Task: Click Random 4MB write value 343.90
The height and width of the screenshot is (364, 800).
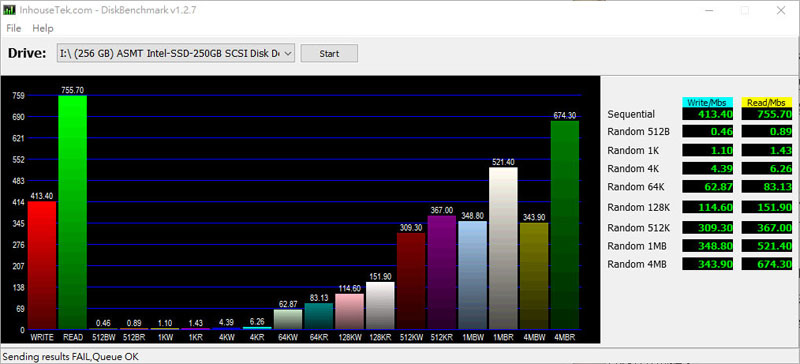Action: 708,264
